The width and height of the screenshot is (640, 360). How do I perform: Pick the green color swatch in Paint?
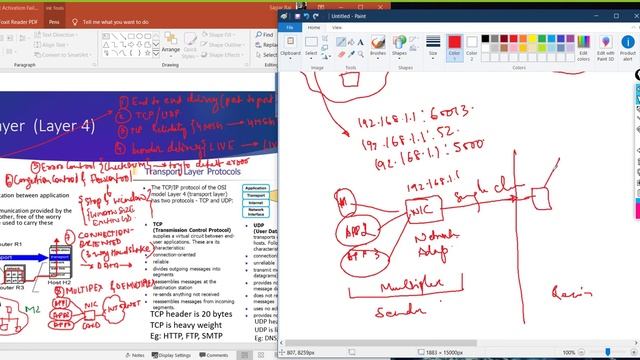tap(542, 39)
